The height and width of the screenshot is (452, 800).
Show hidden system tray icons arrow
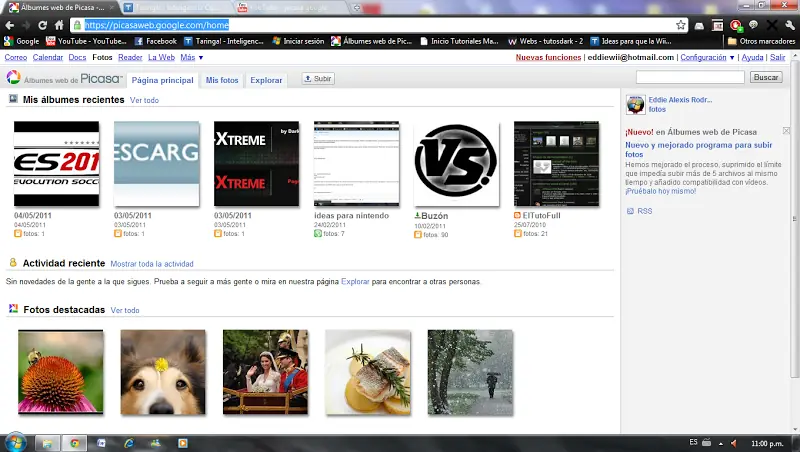(720, 443)
